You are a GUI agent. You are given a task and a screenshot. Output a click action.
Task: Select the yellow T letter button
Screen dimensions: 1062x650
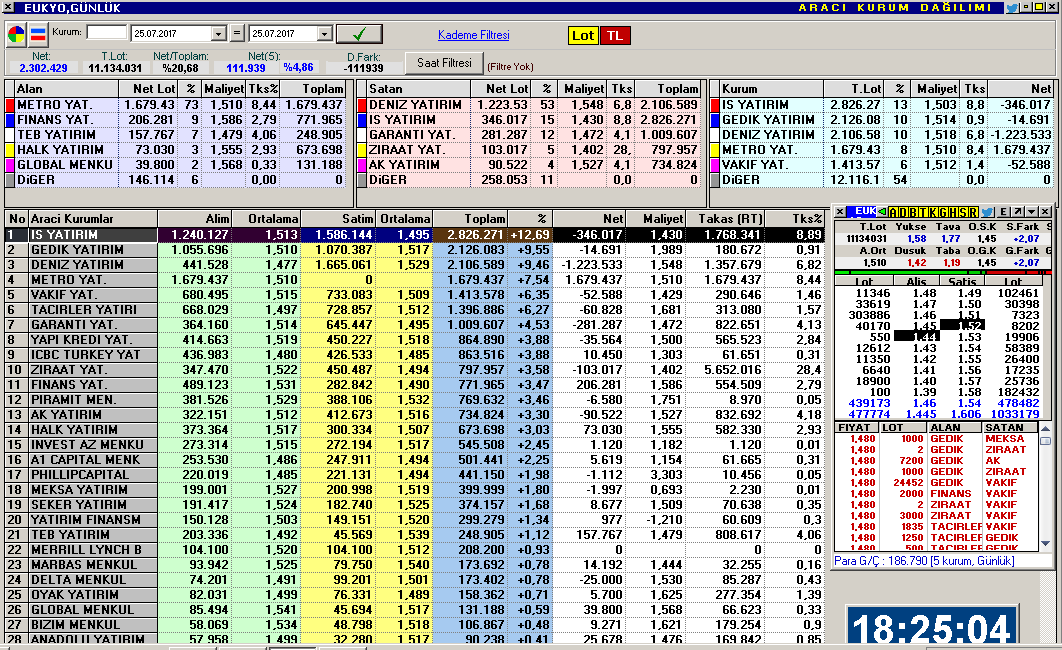point(924,212)
